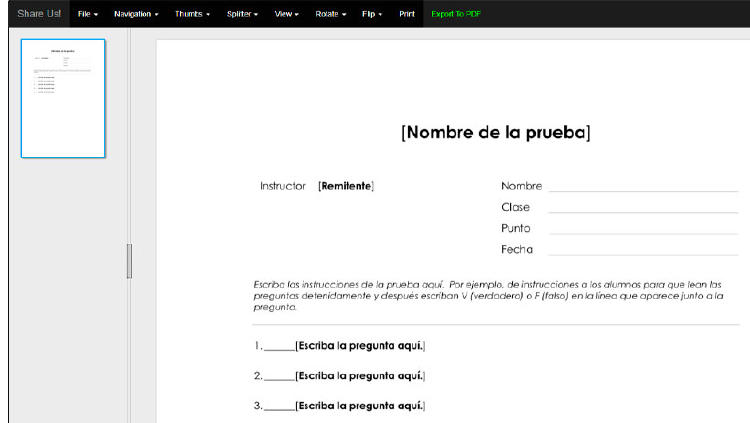Image resolution: width=750 pixels, height=423 pixels.
Task: Open the Splitter menu
Action: click(242, 14)
